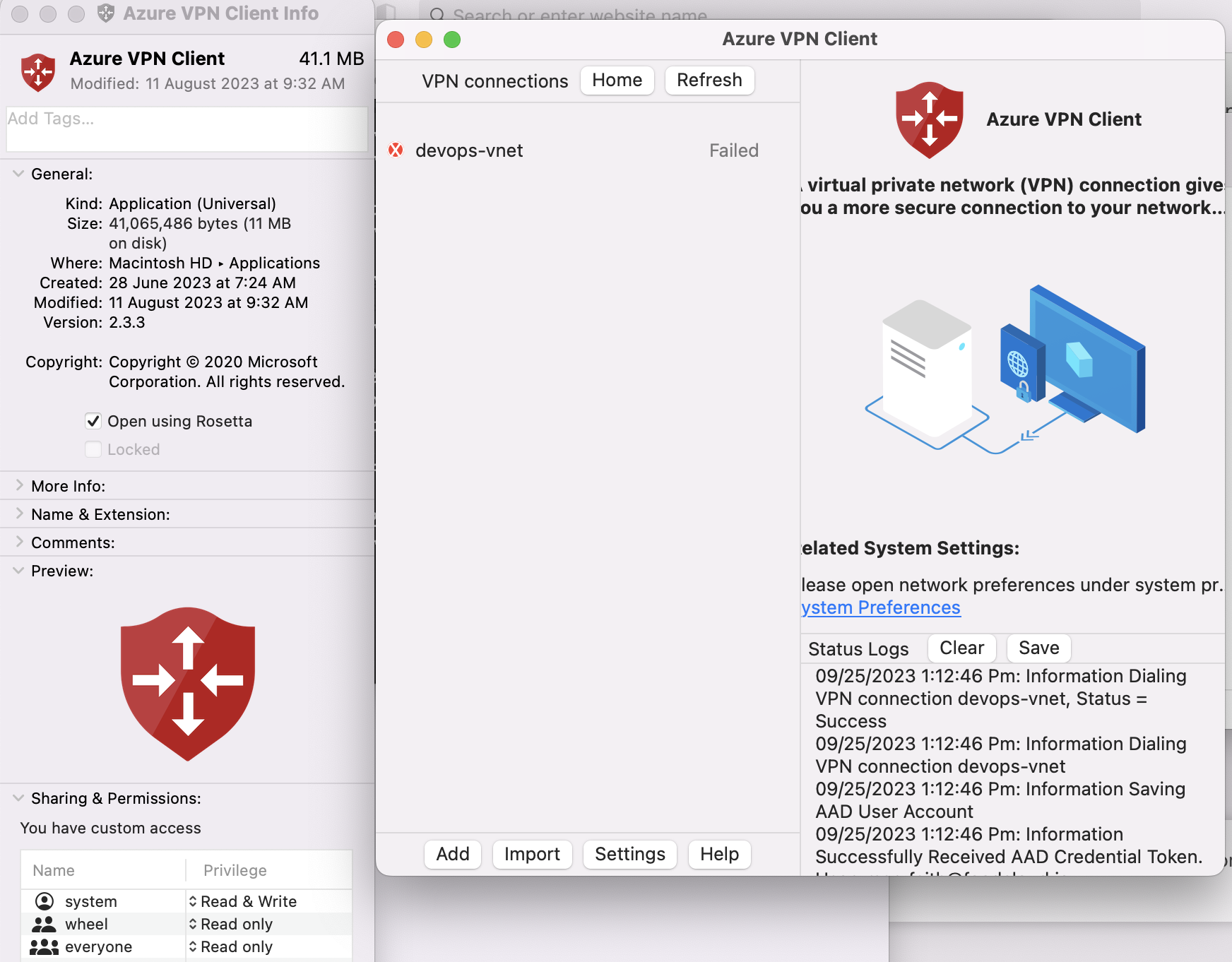The width and height of the screenshot is (1232, 962).
Task: Click the red failed status icon beside devops-vnet
Action: point(396,150)
